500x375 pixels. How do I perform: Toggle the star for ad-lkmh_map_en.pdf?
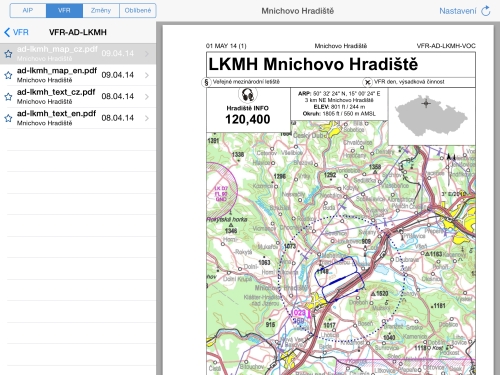pos(8,75)
